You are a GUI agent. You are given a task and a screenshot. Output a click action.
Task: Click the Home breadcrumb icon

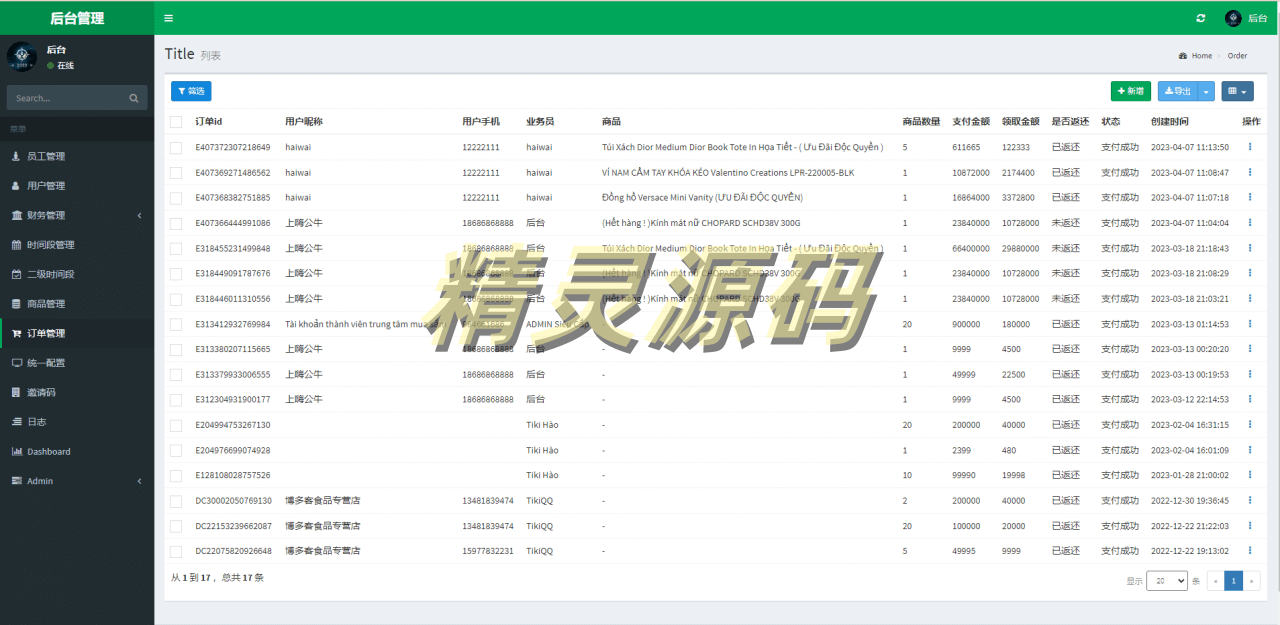(x=1183, y=56)
